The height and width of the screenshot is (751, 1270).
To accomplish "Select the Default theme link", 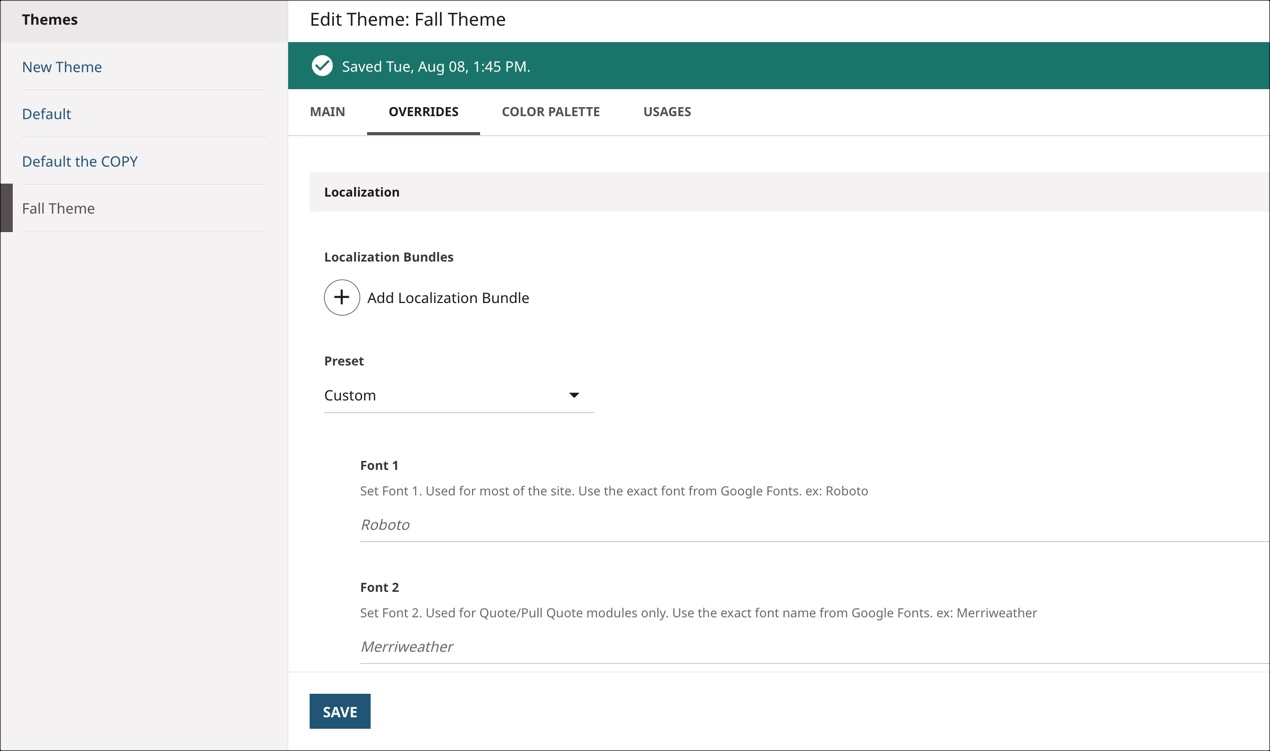I will pyautogui.click(x=46, y=114).
